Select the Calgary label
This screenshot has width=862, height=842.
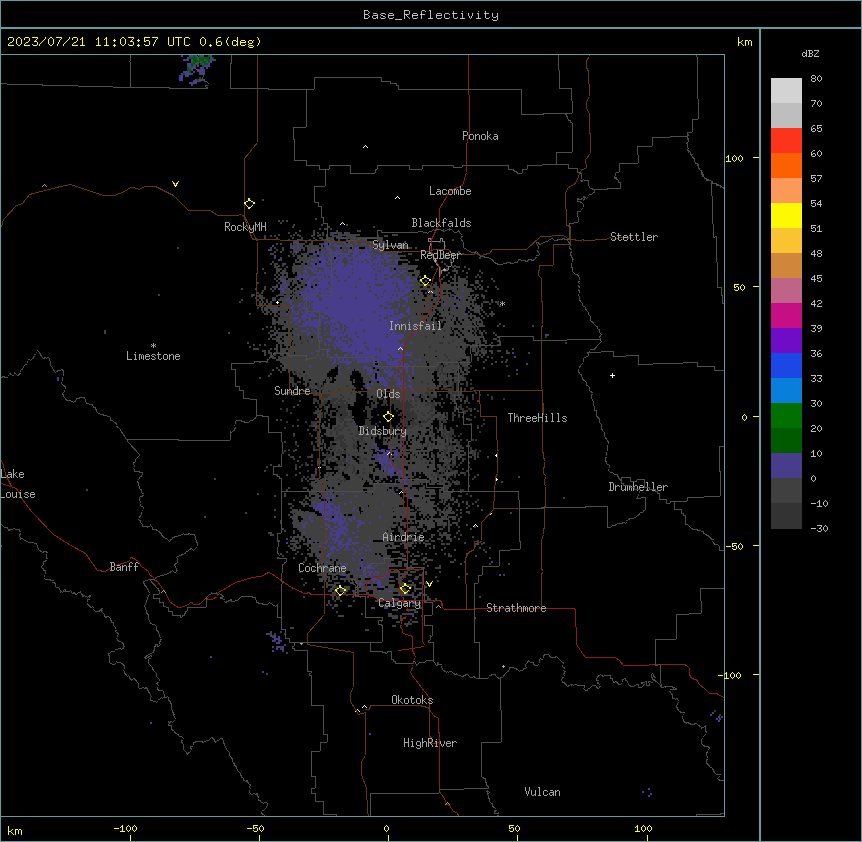point(400,603)
